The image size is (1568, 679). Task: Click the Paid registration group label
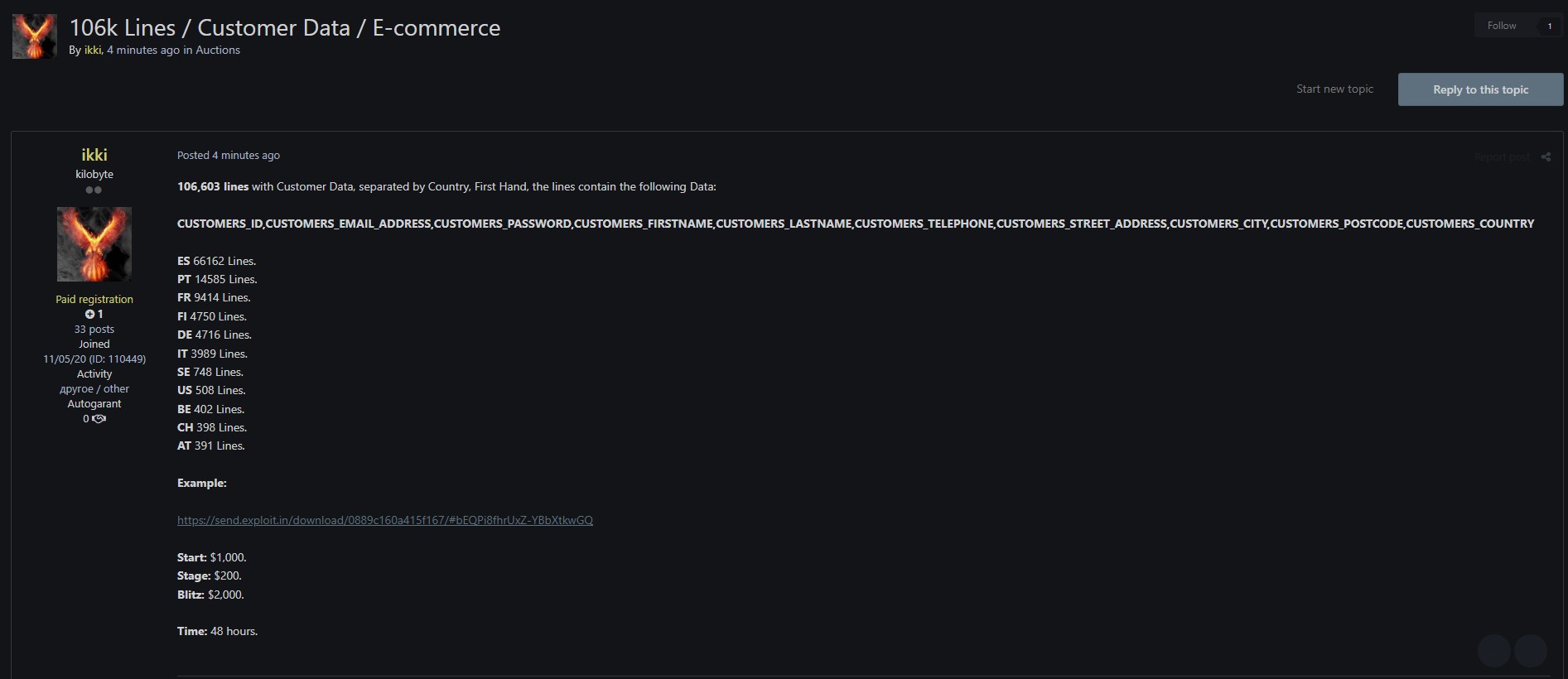[x=94, y=300]
